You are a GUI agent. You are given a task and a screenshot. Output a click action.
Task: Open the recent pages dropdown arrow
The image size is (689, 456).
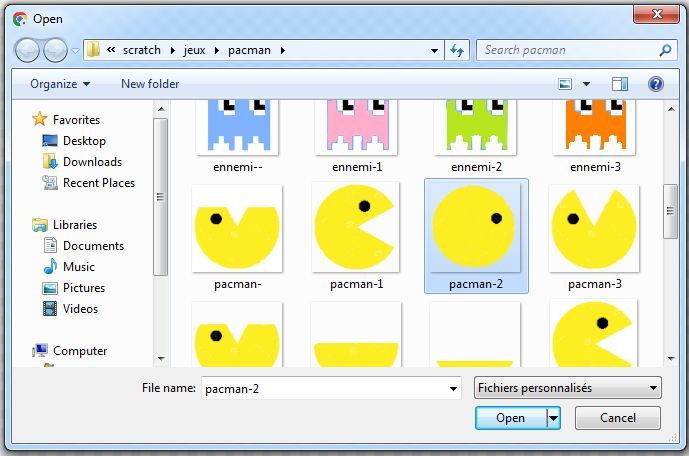75,51
